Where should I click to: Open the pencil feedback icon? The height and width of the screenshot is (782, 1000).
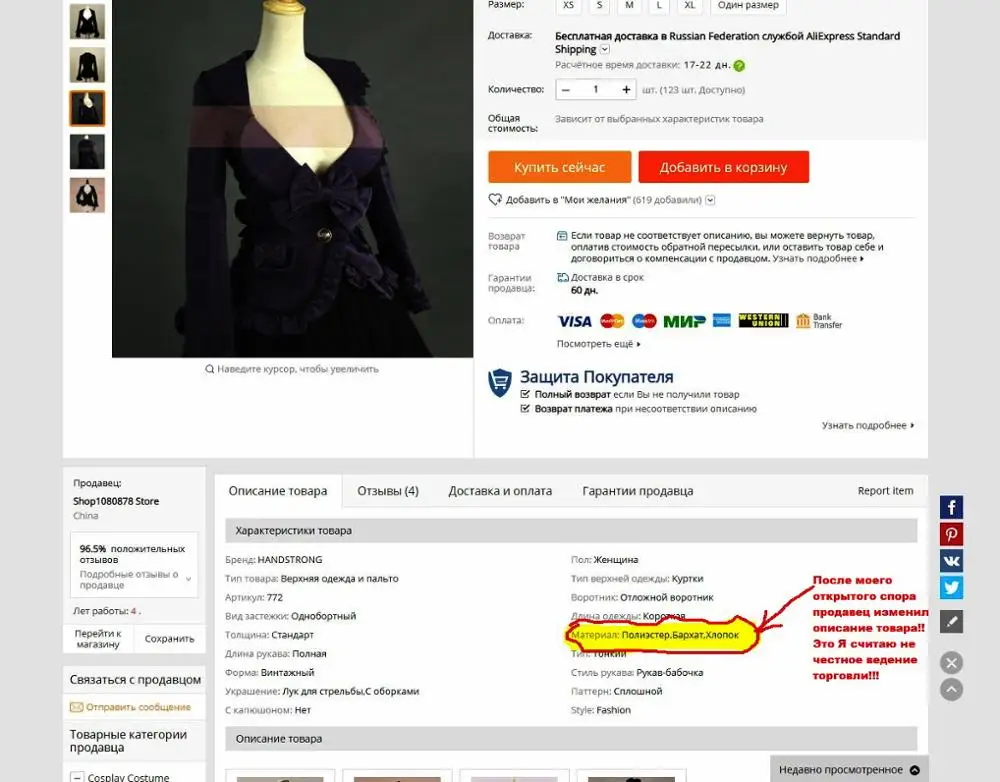click(951, 622)
